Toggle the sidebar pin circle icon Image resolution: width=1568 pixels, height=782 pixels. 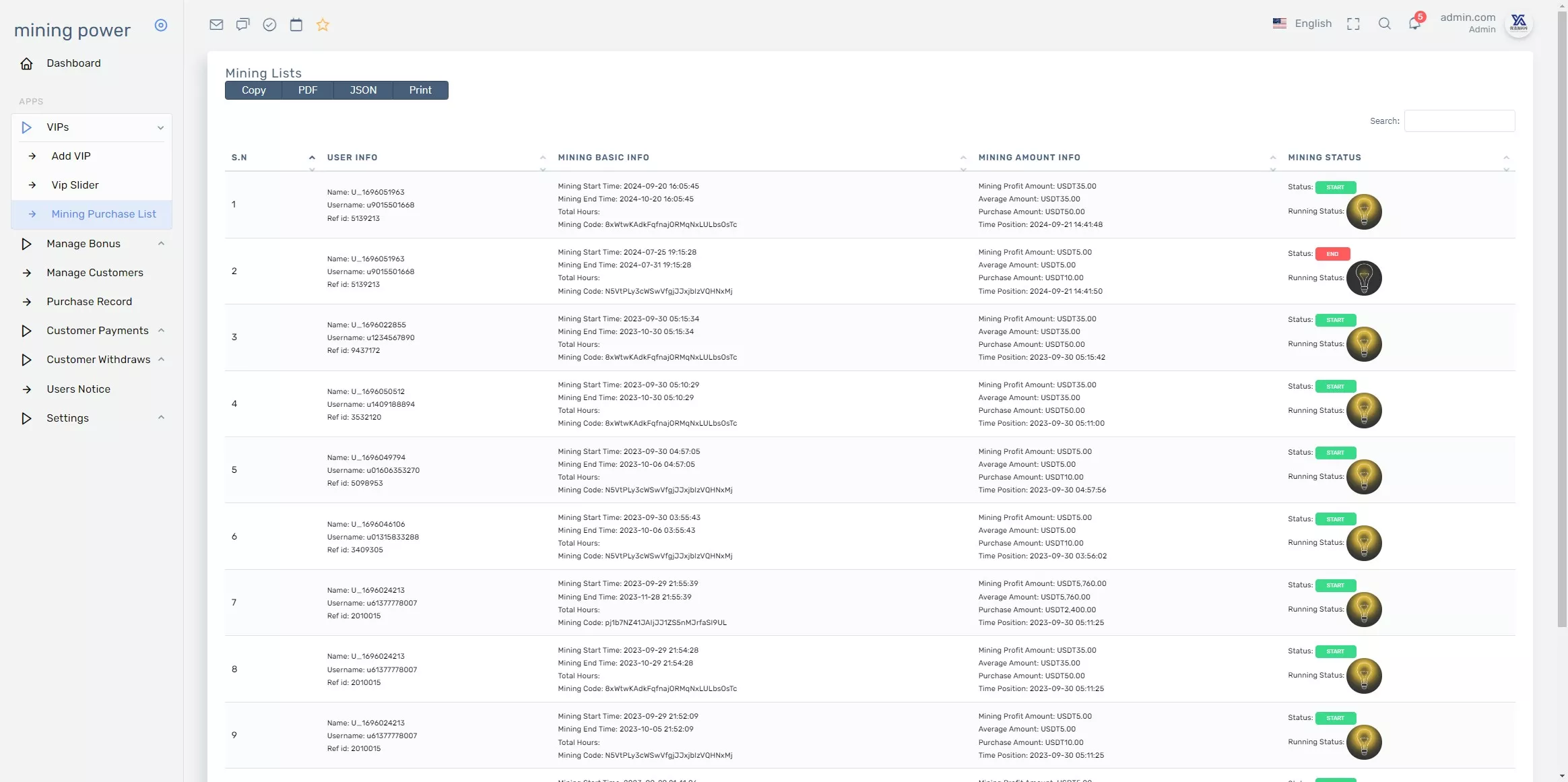click(x=160, y=25)
